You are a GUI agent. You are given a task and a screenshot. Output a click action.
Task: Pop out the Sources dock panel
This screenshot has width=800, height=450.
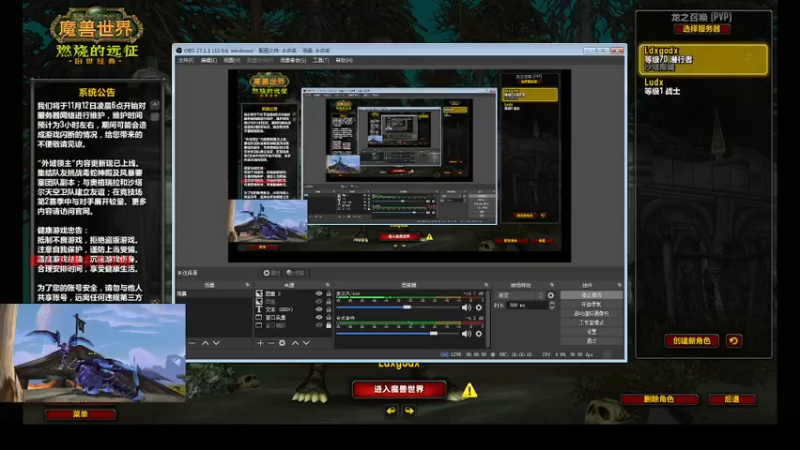coord(327,285)
